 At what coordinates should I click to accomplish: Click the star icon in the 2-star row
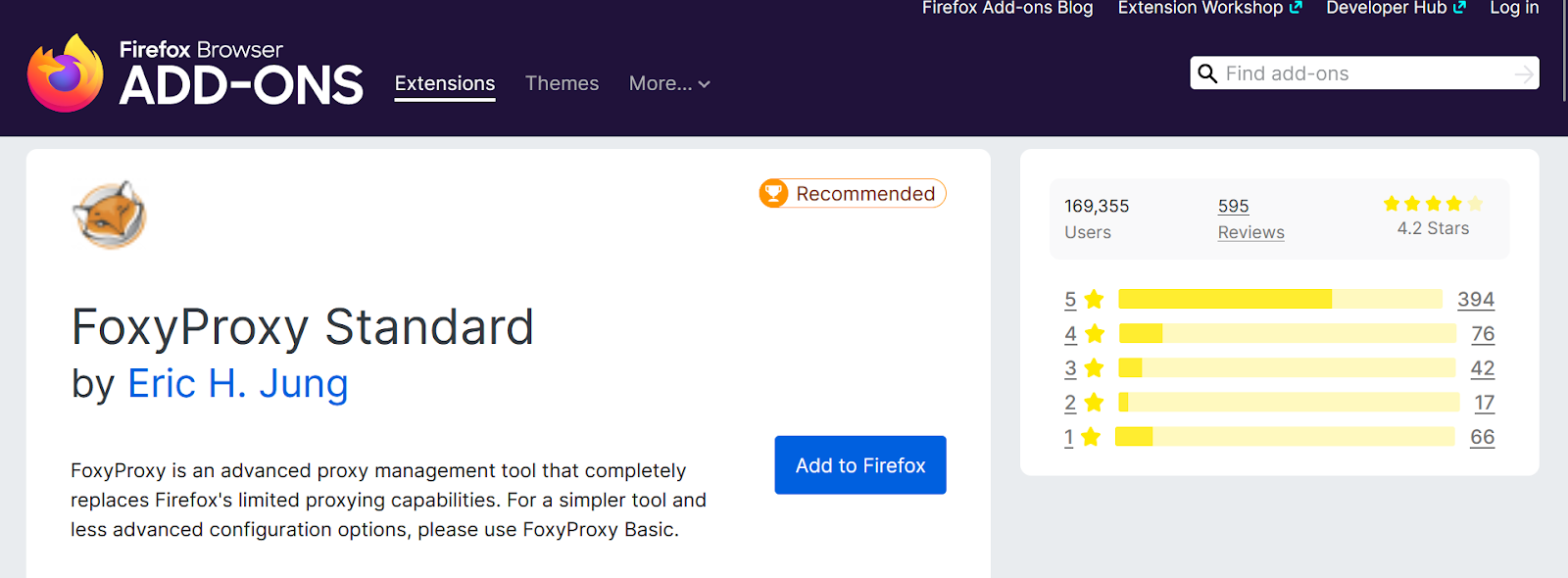pos(1095,402)
